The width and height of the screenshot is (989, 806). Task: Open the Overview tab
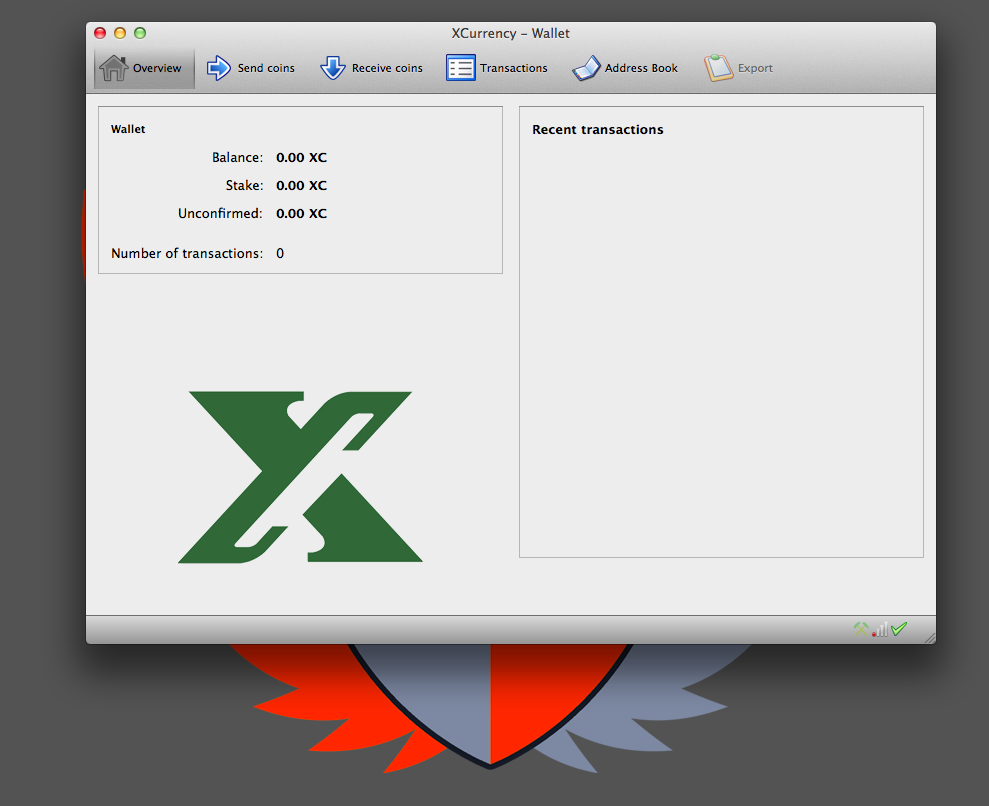(144, 68)
